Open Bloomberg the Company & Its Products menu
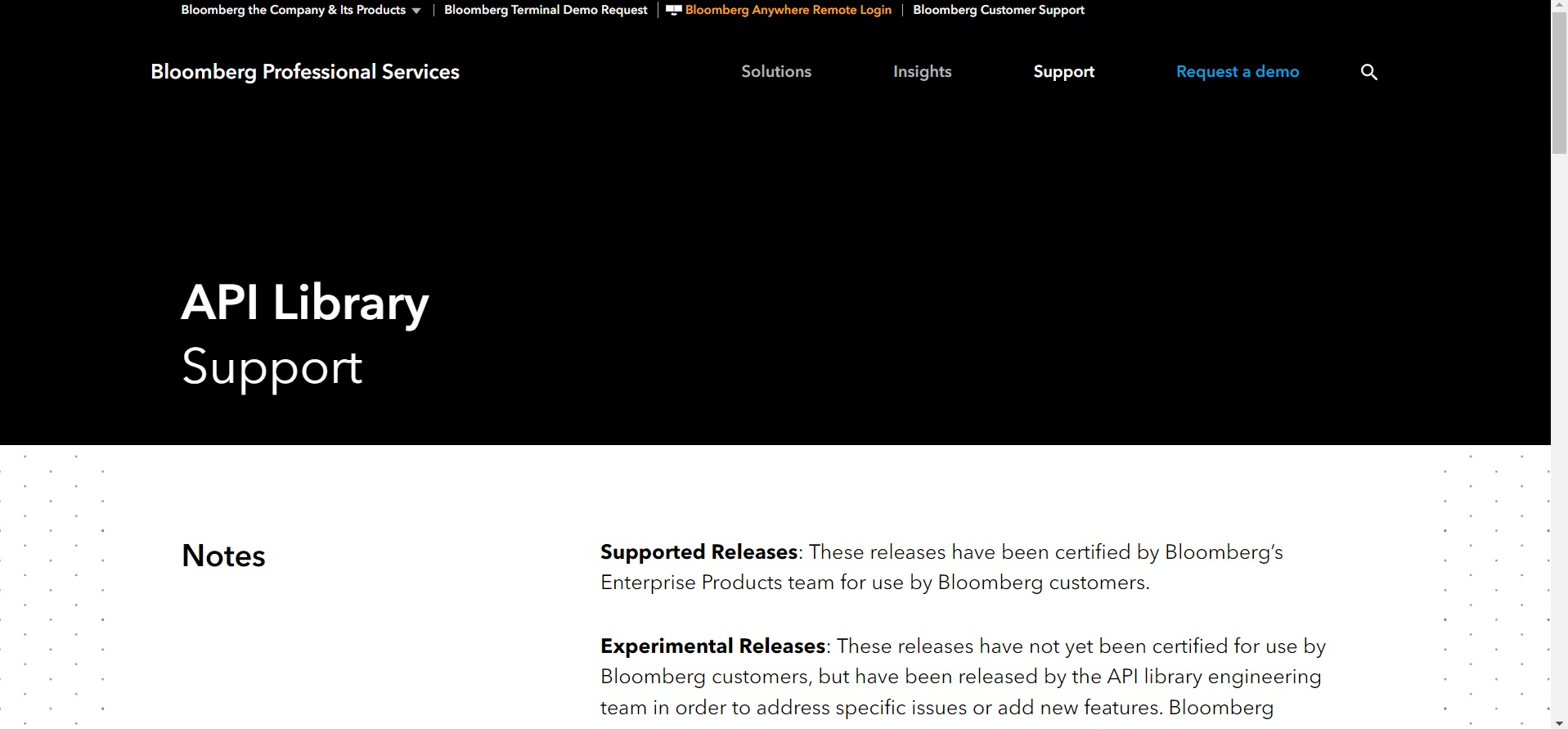1568x729 pixels. (293, 10)
